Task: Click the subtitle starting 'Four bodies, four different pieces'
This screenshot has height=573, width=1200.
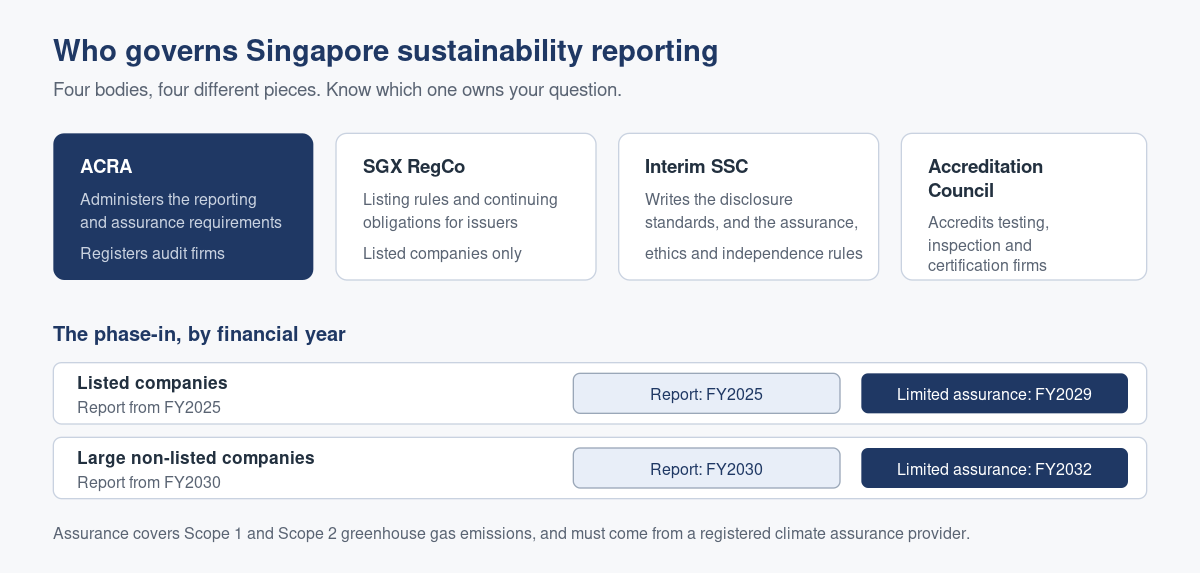Action: point(337,90)
